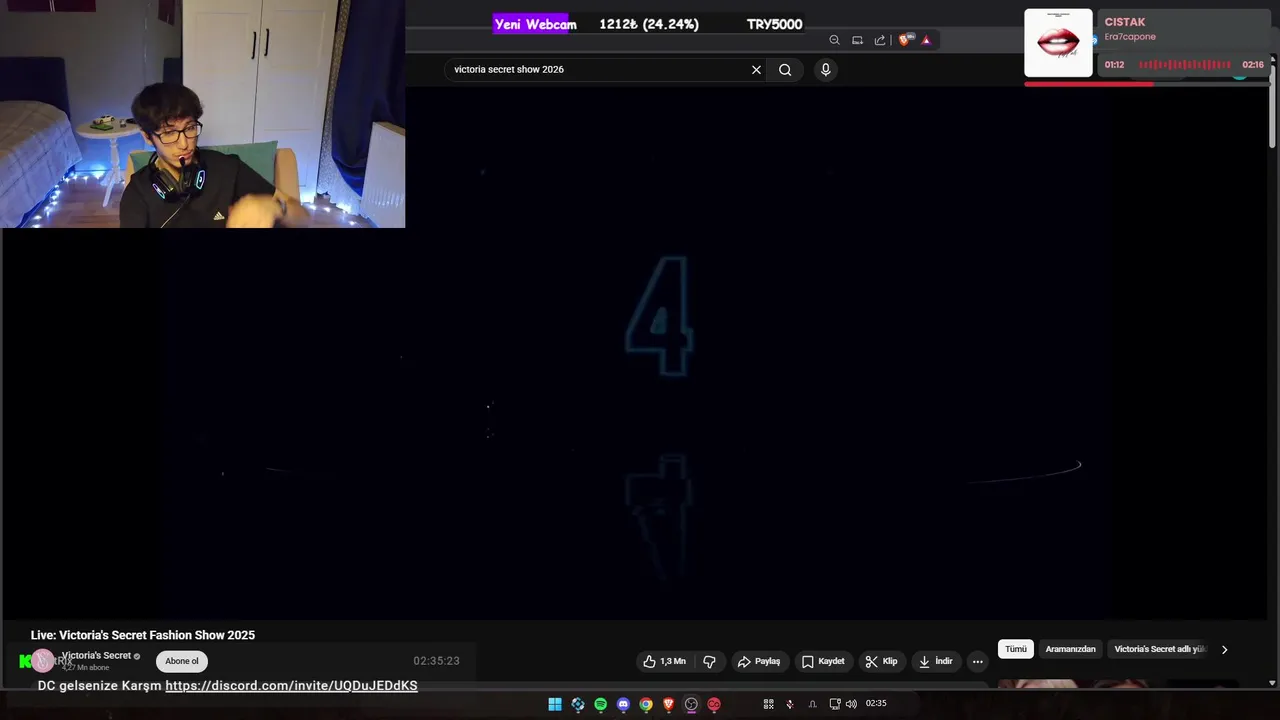Start voice search with the microphone icon

825,70
